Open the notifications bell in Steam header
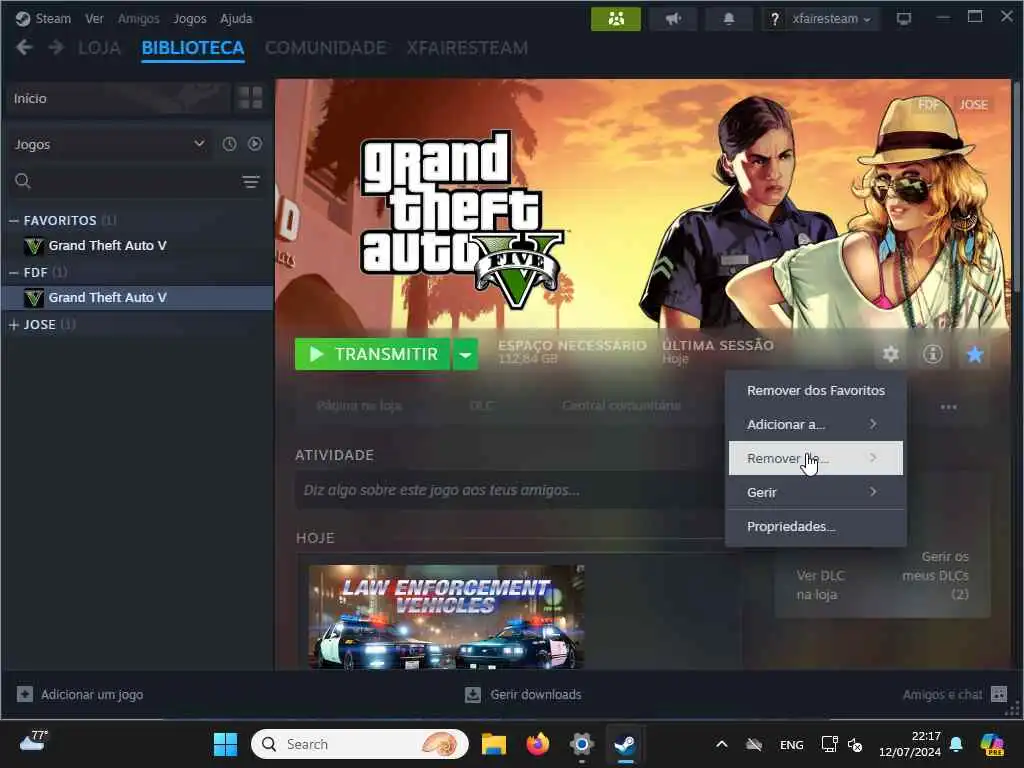 pyautogui.click(x=729, y=19)
